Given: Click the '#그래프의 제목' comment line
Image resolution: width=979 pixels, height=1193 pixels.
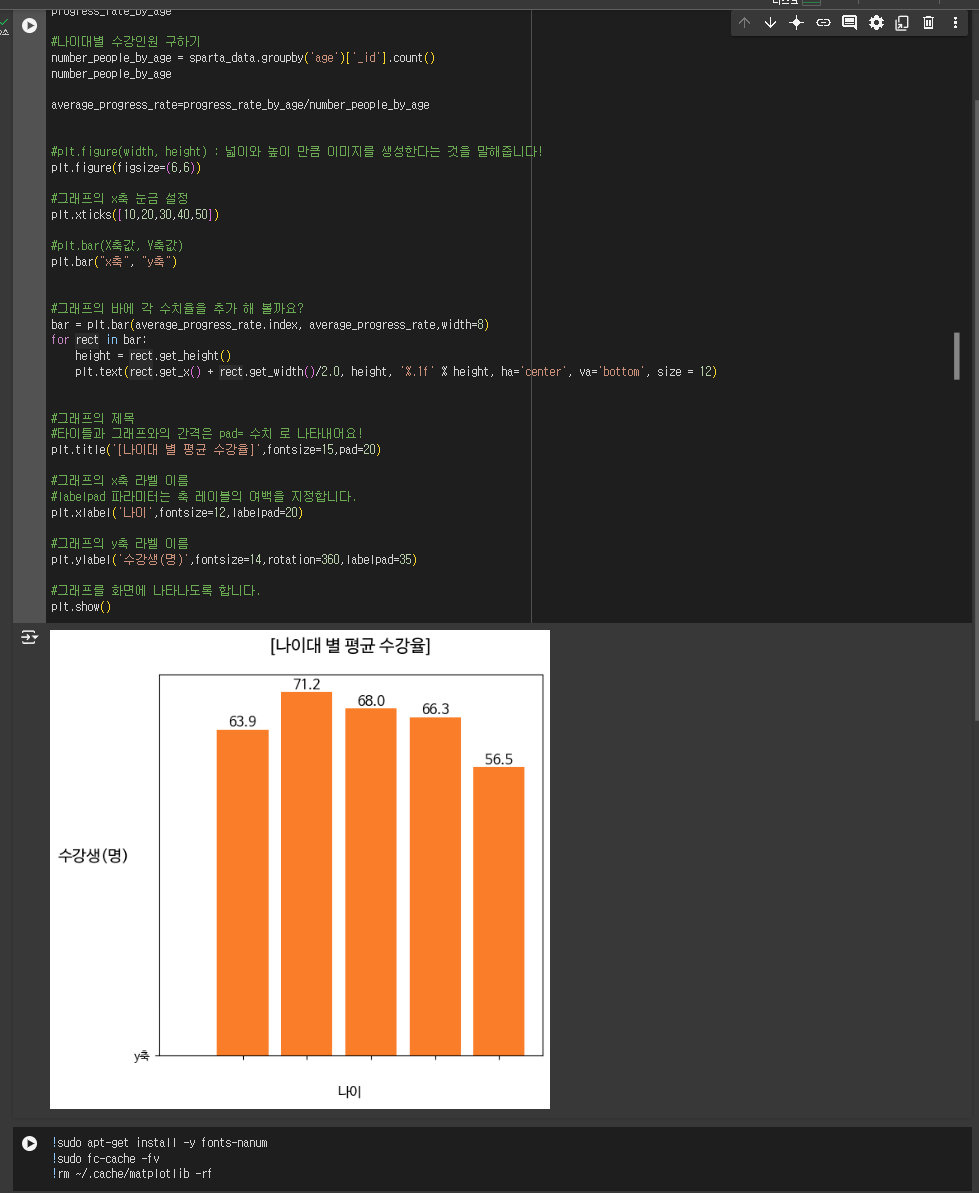Looking at the screenshot, I should coord(93,418).
